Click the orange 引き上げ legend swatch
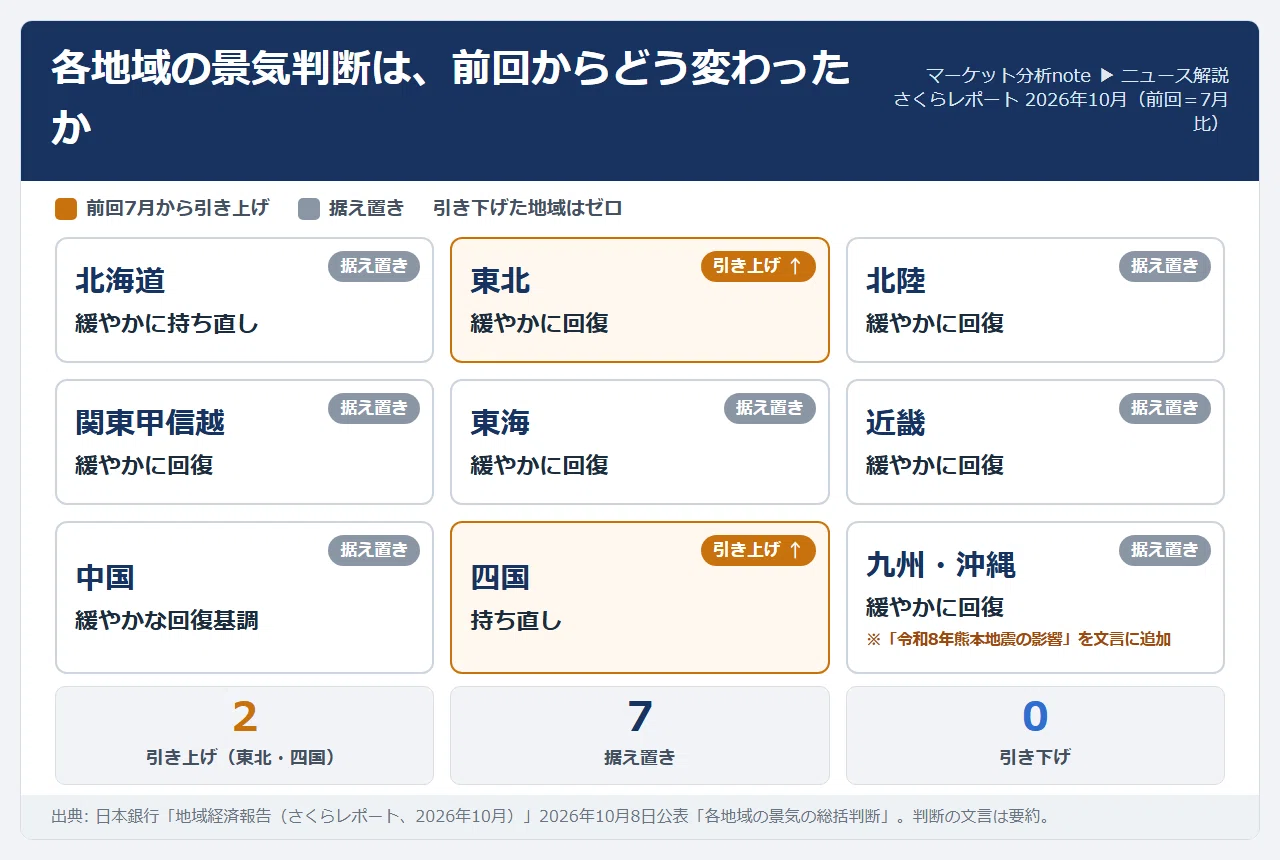 tap(66, 208)
